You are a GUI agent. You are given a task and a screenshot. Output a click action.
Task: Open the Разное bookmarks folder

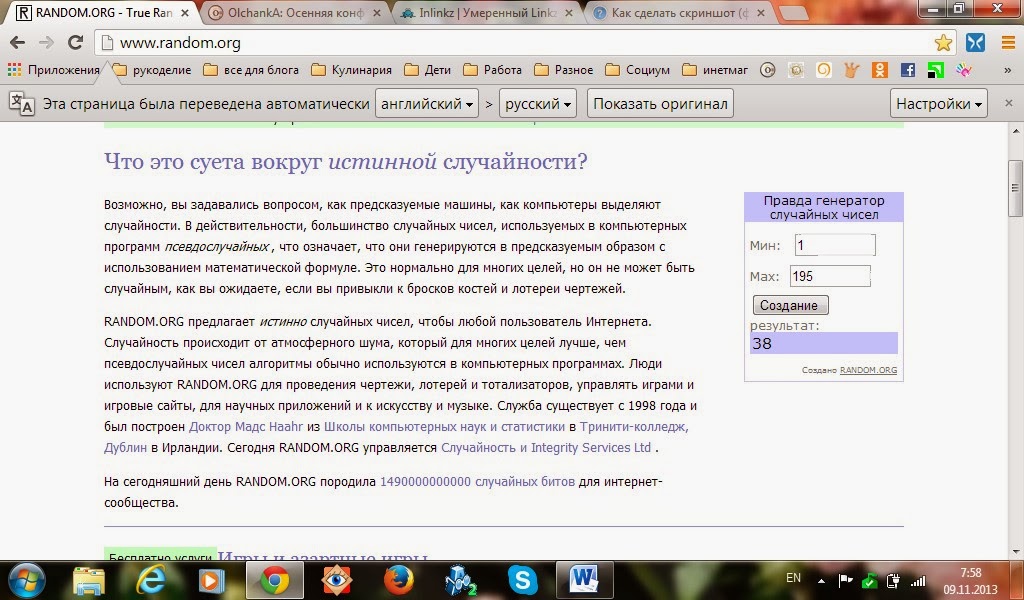pos(564,70)
